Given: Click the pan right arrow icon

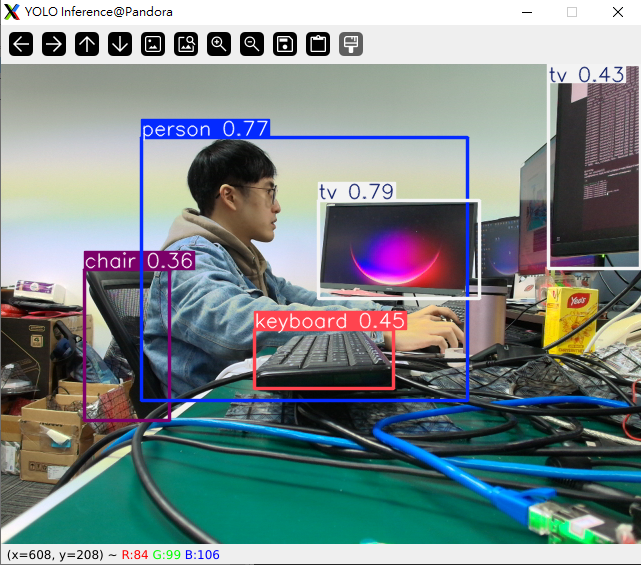Looking at the screenshot, I should pos(54,44).
